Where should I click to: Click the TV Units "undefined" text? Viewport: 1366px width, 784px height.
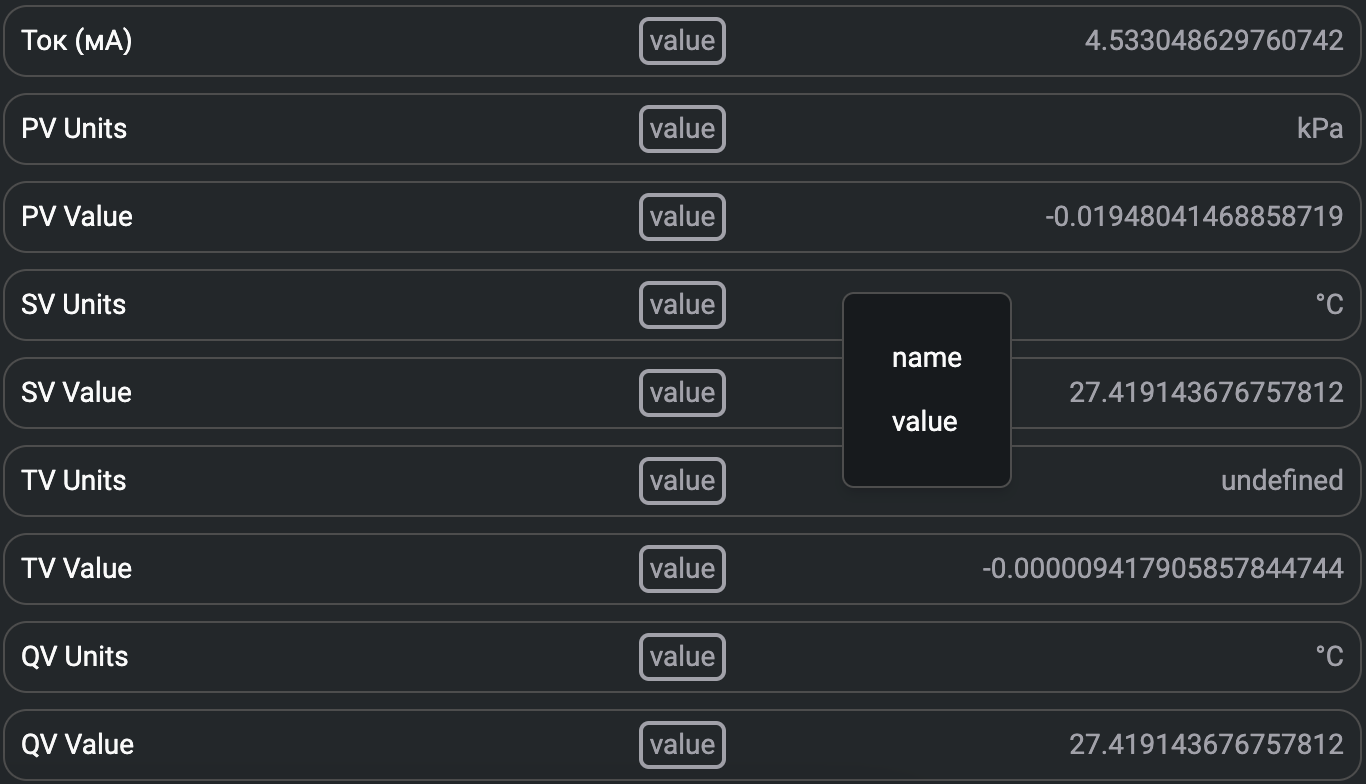[1281, 481]
